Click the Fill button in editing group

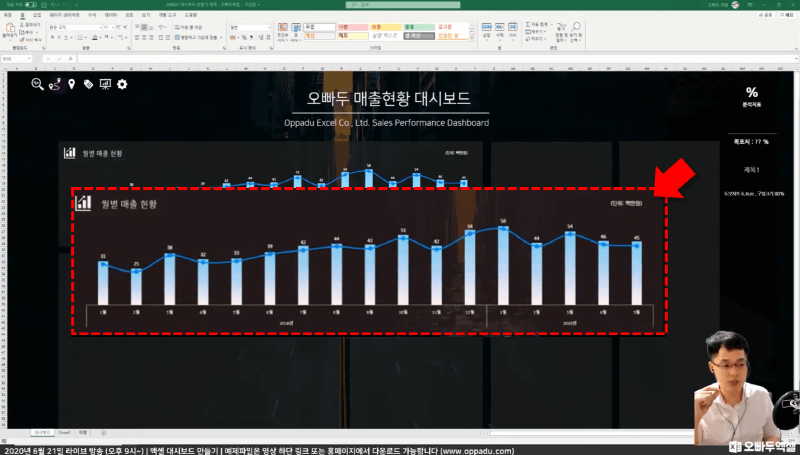pos(535,32)
